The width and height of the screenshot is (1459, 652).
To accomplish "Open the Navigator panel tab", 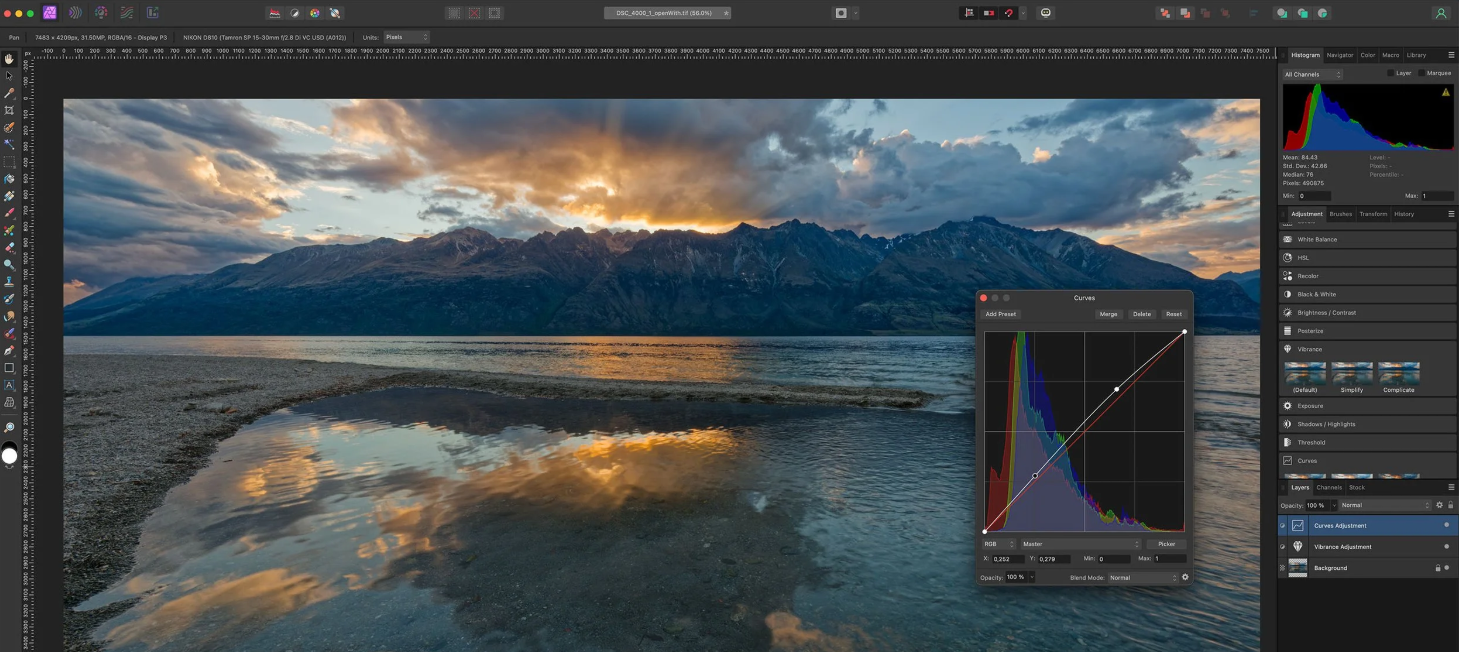I will click(1340, 55).
